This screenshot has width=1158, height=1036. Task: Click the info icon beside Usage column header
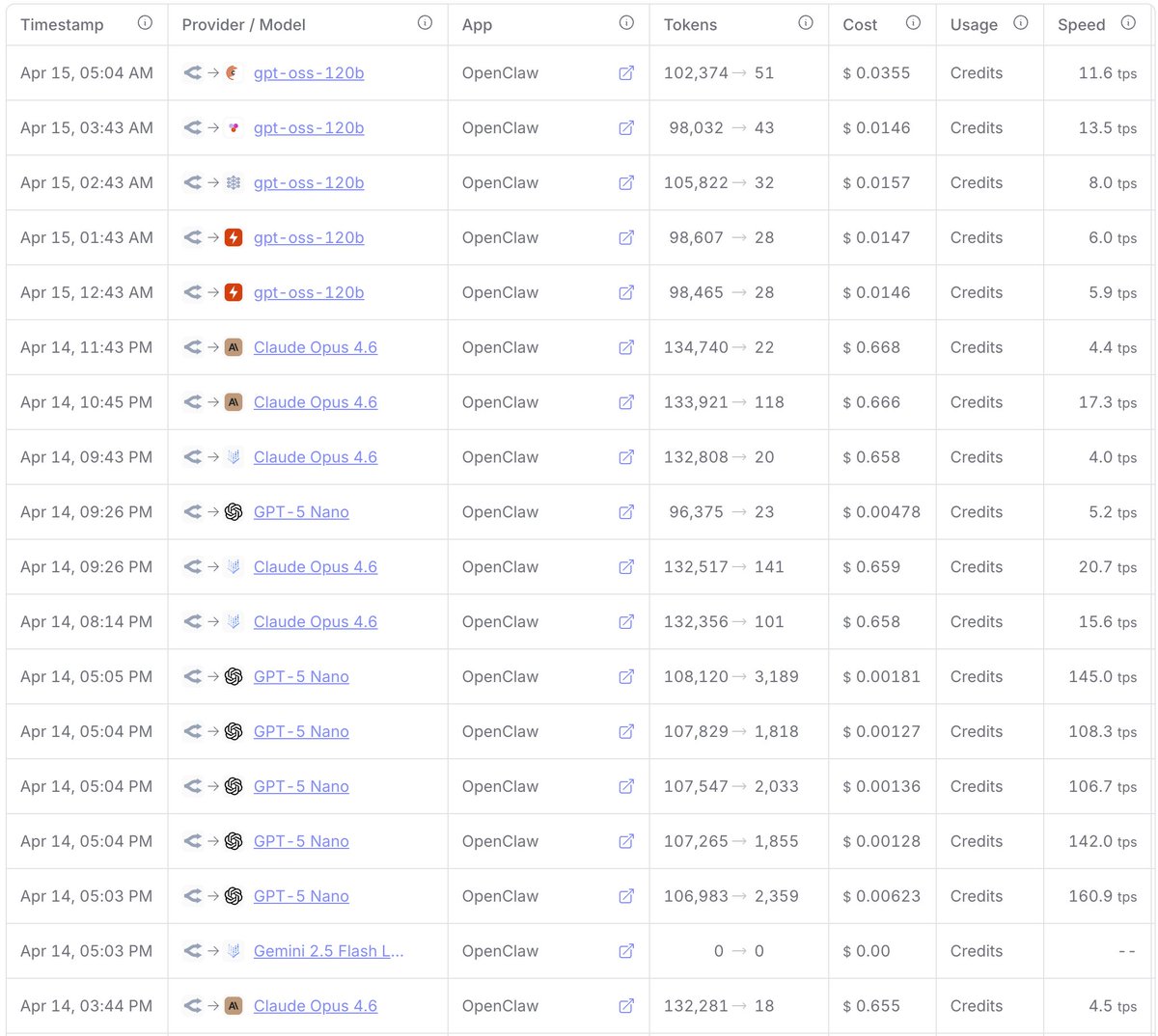[x=1021, y=22]
